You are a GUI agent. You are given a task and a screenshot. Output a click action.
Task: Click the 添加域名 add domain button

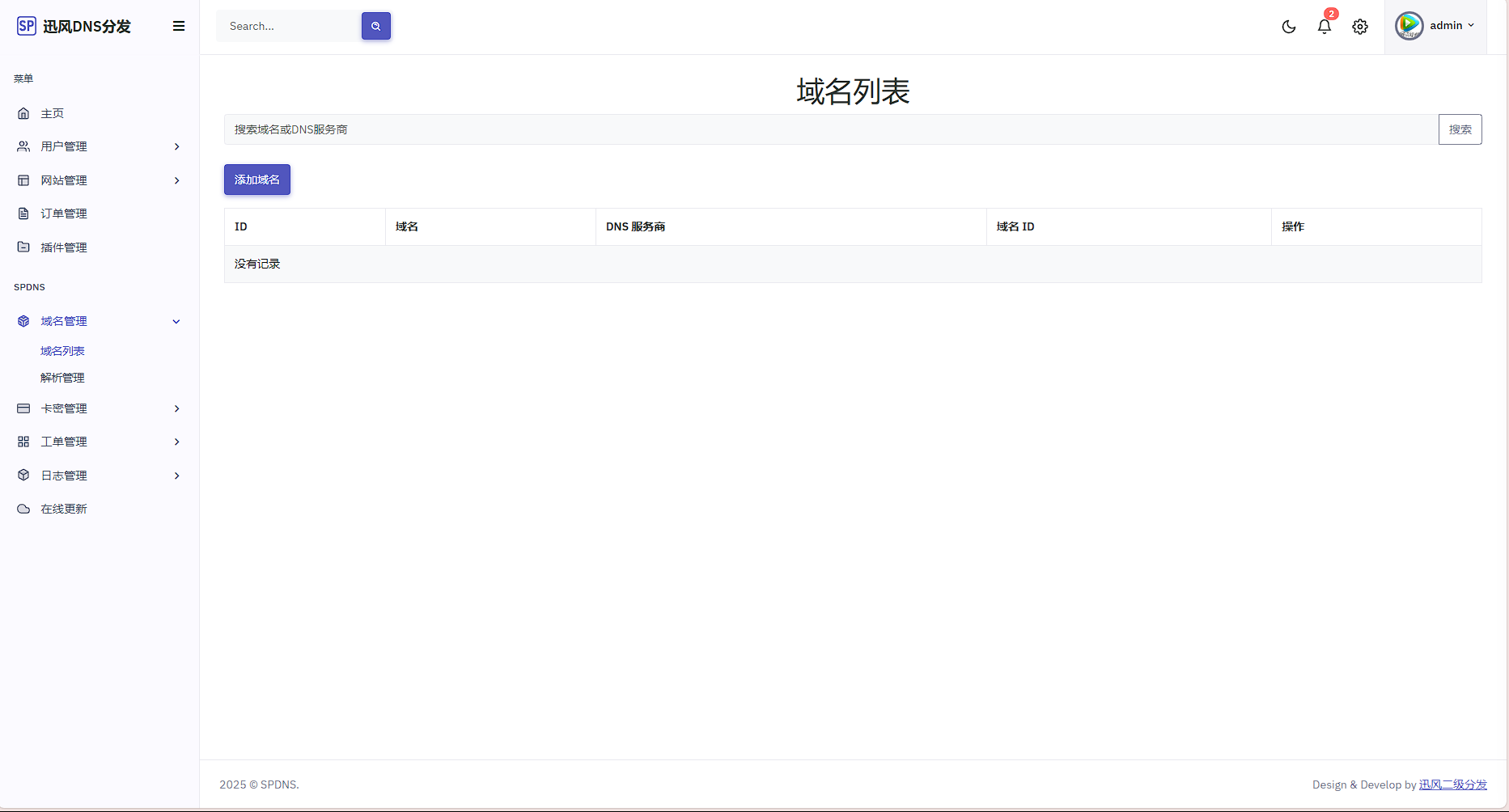point(256,180)
